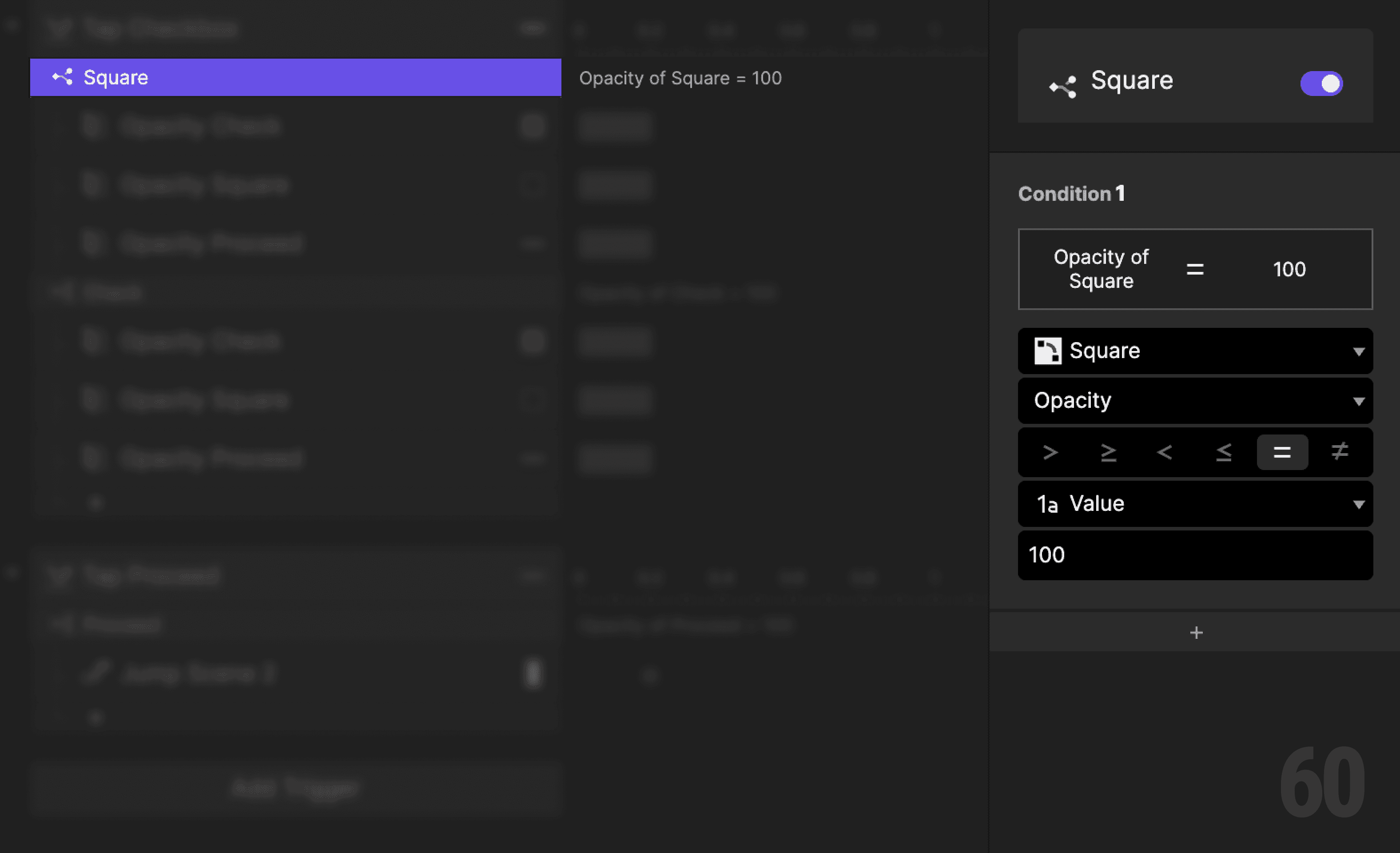Click the Square layer thumbnail icon in Condition 1
Image resolution: width=1400 pixels, height=853 pixels.
(1048, 351)
